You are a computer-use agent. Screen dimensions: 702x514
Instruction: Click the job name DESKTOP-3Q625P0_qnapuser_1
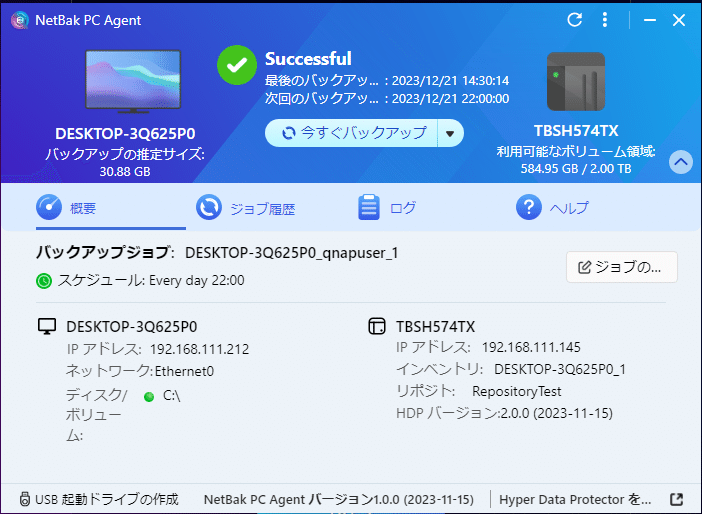[x=291, y=253]
